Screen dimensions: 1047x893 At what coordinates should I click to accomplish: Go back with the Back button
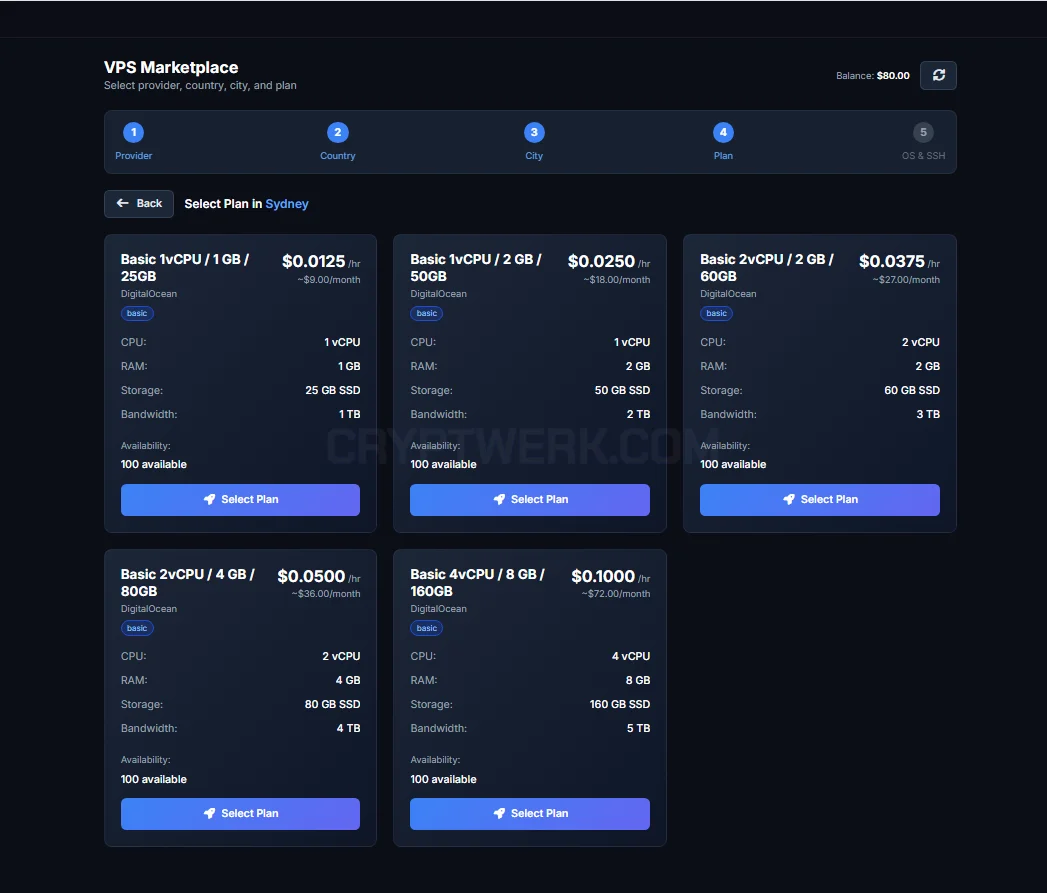pyautogui.click(x=139, y=204)
